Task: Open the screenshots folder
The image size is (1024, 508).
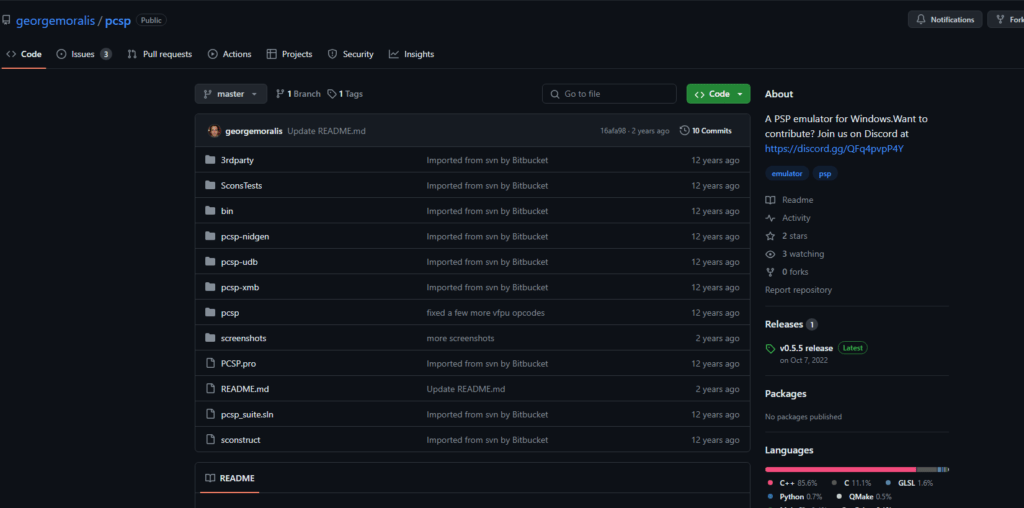Action: (x=244, y=338)
